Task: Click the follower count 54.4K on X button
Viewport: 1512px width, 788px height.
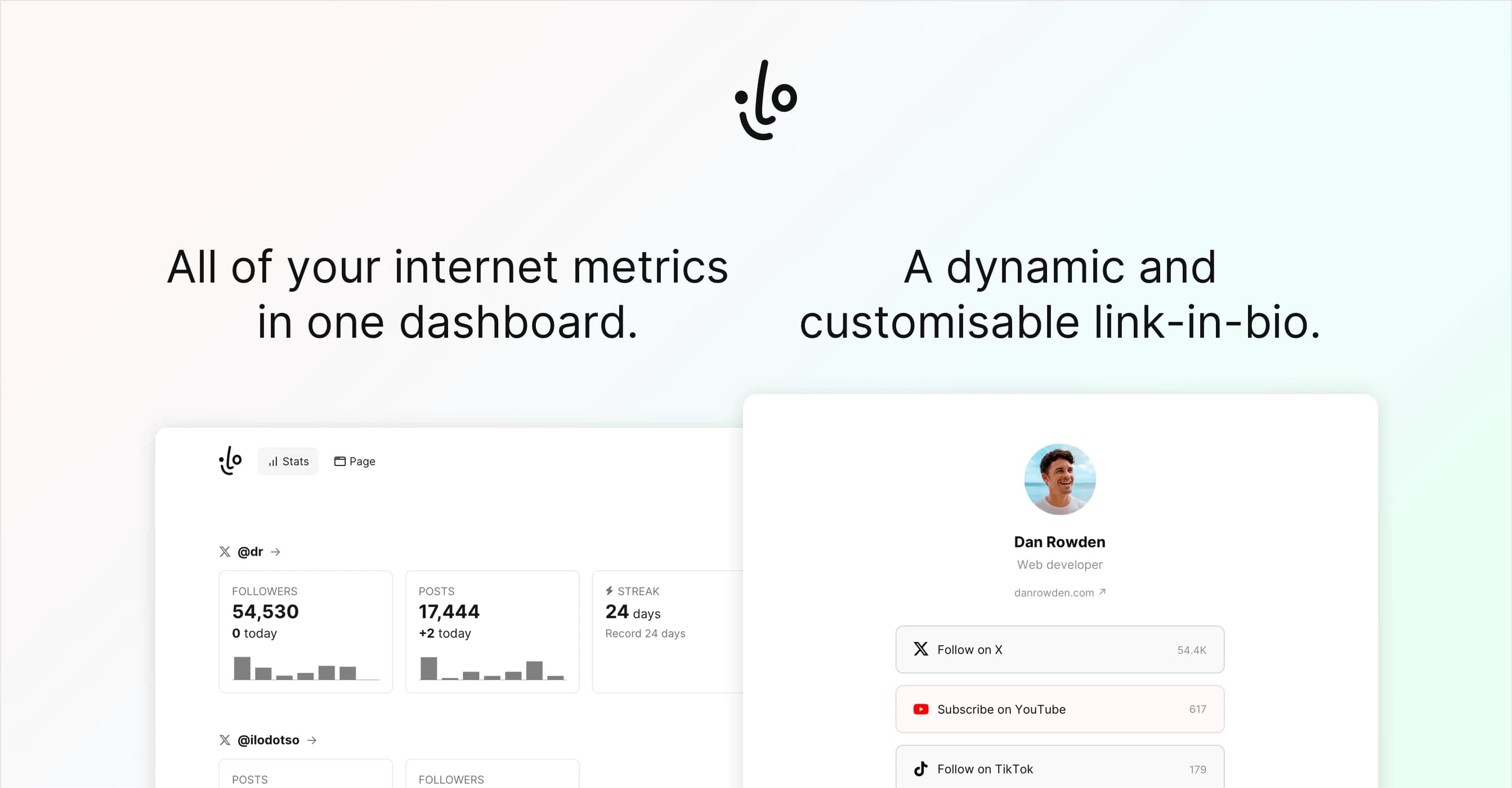Action: 1191,649
